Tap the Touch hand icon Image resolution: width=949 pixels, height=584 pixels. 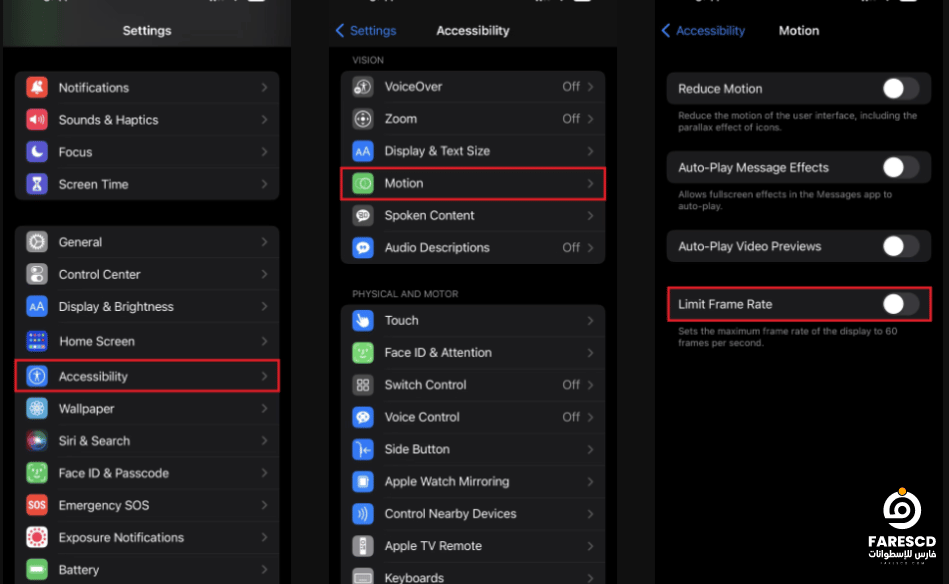pos(363,320)
